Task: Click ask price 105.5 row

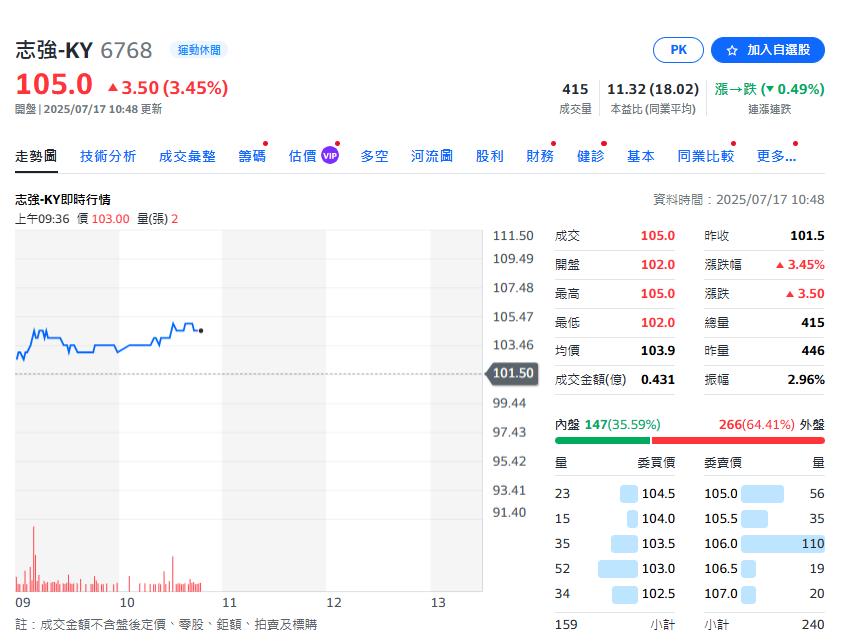Action: pos(764,518)
